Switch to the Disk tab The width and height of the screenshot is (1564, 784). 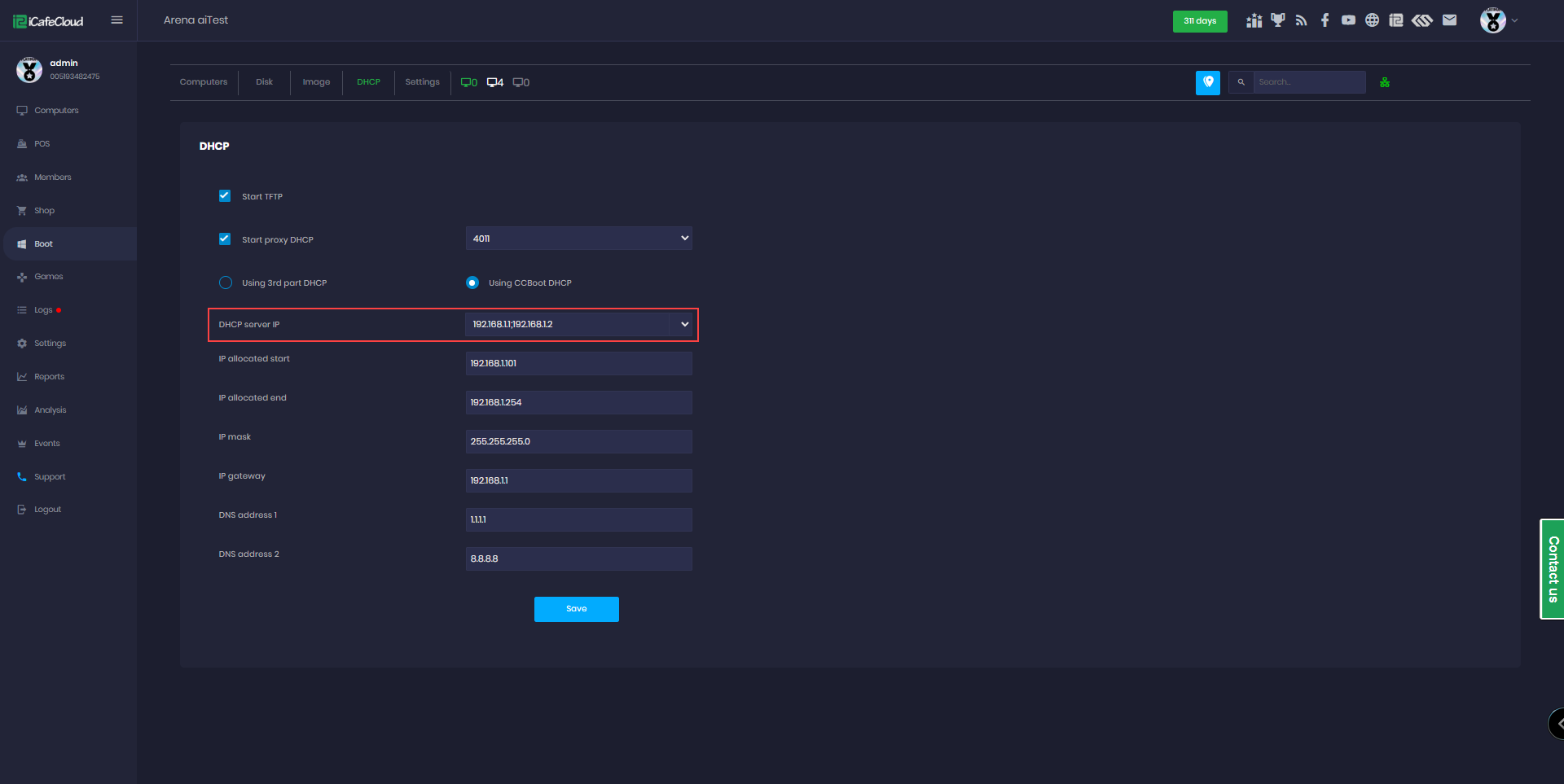pyautogui.click(x=264, y=81)
